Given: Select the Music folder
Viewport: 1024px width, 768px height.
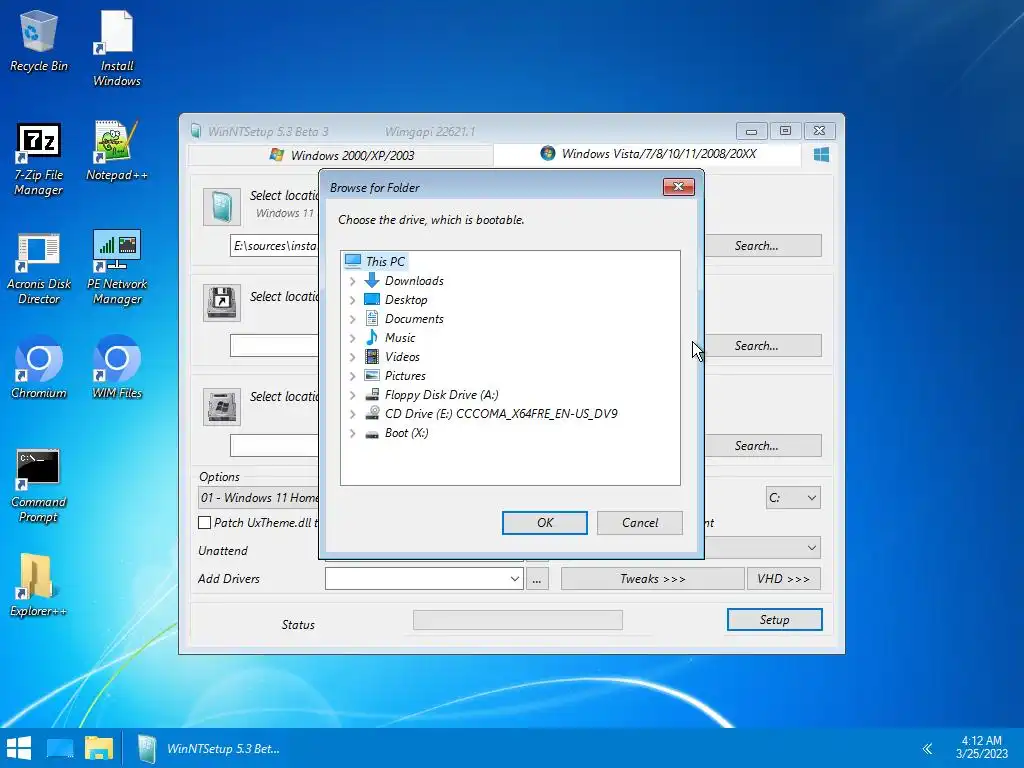Looking at the screenshot, I should 400,338.
